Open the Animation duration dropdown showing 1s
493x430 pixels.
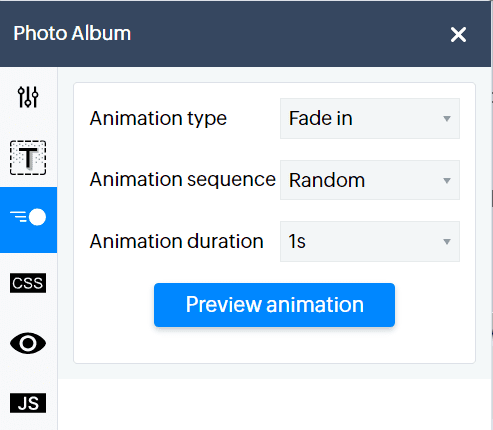pos(370,241)
